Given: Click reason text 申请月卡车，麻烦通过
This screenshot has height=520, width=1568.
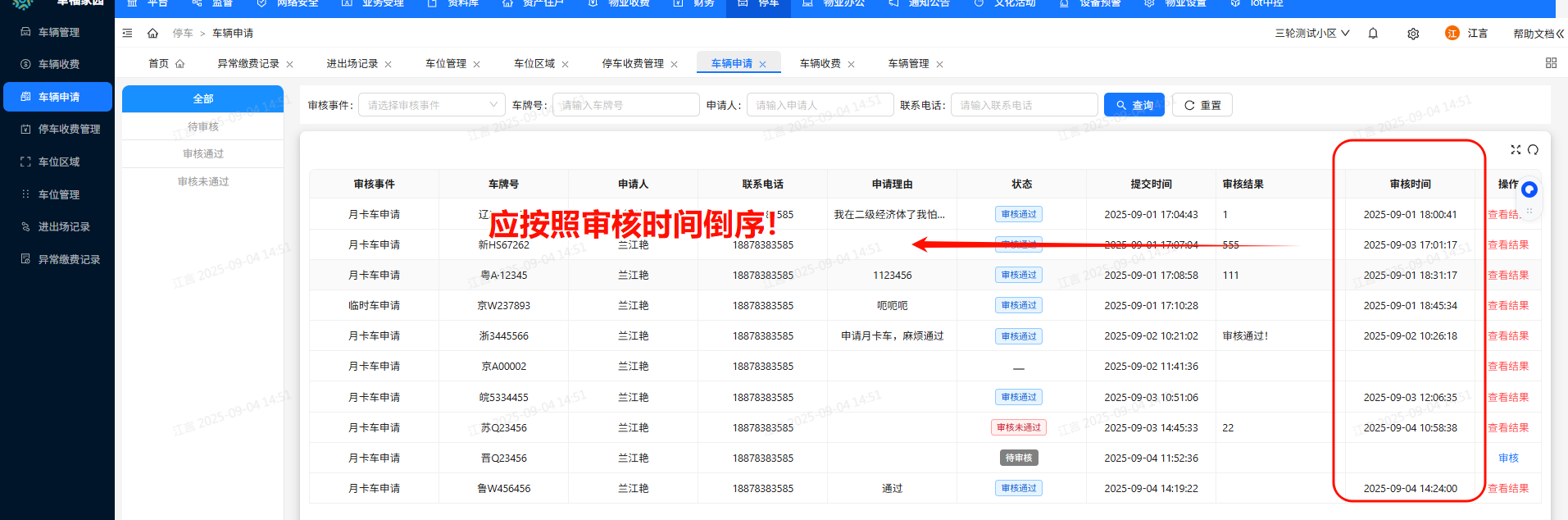Looking at the screenshot, I should 892,335.
